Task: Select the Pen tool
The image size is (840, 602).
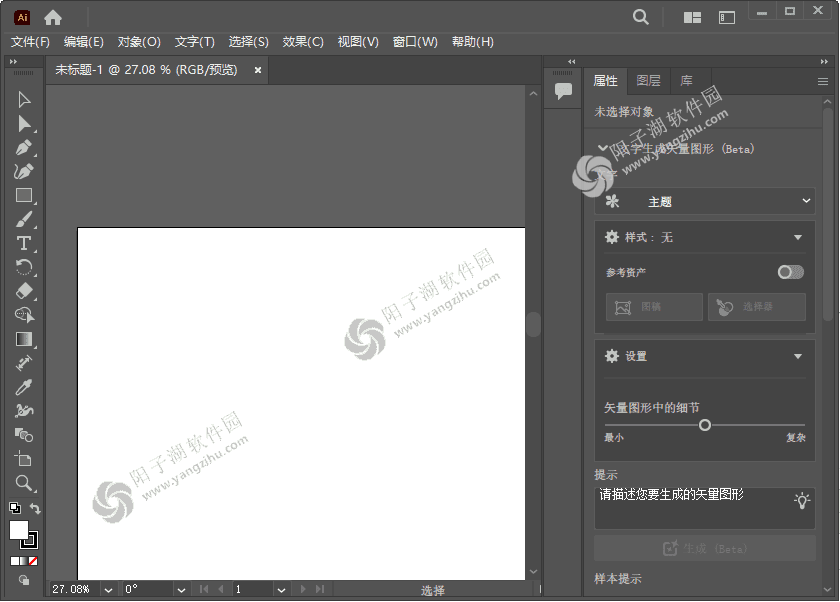Action: [x=24, y=147]
